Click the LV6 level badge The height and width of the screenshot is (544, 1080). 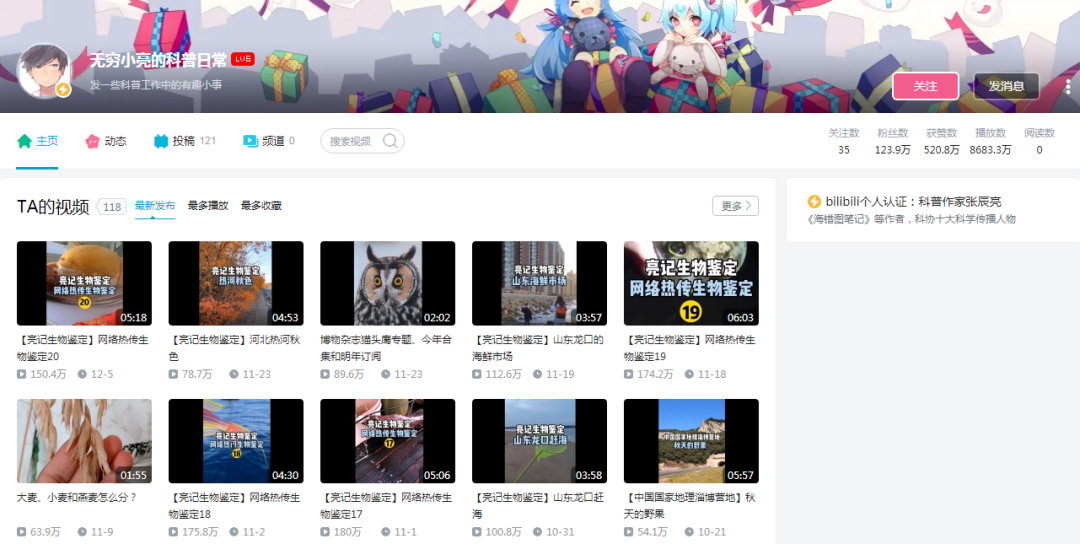coord(242,60)
